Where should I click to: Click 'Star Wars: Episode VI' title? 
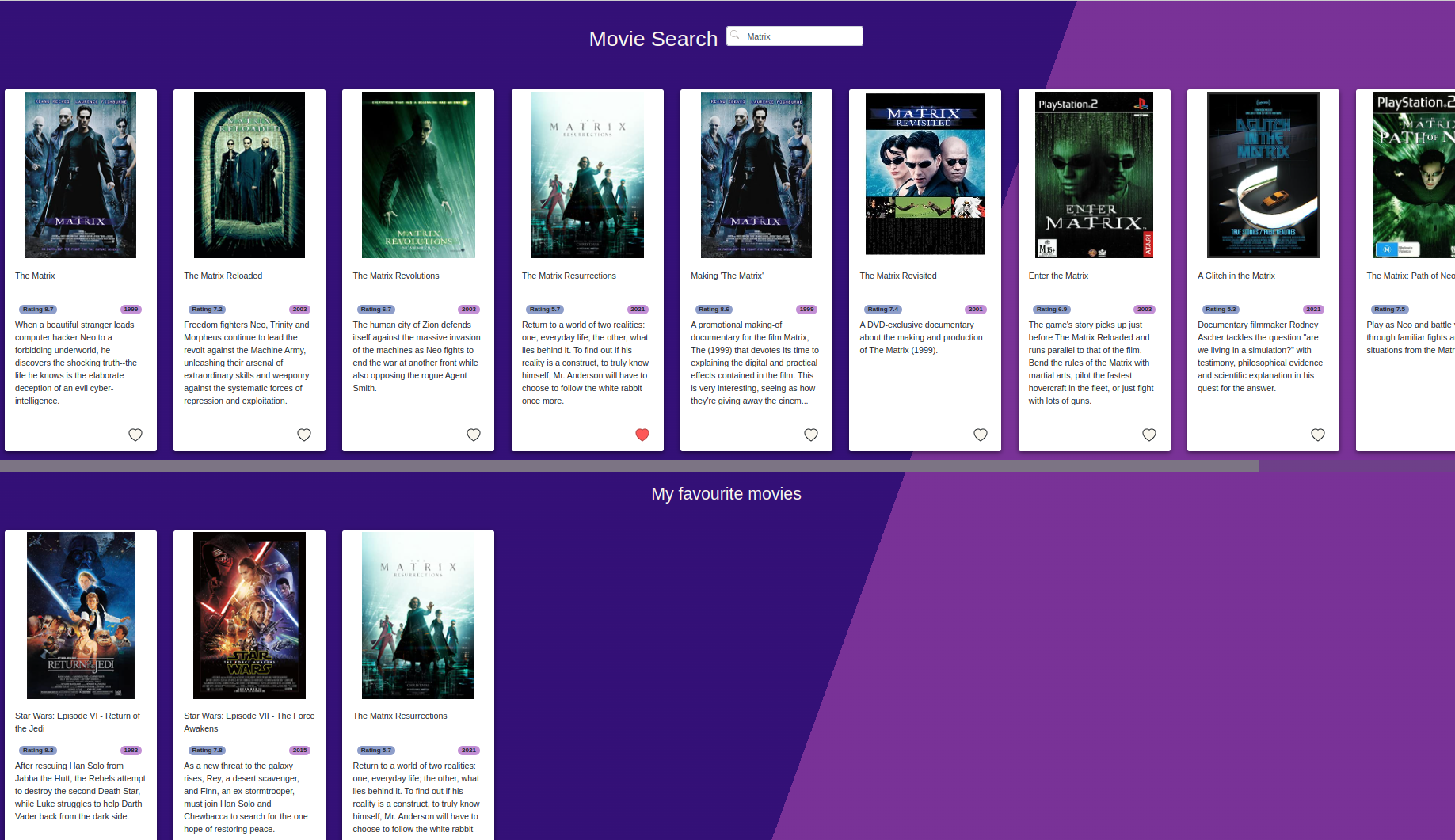tap(78, 722)
